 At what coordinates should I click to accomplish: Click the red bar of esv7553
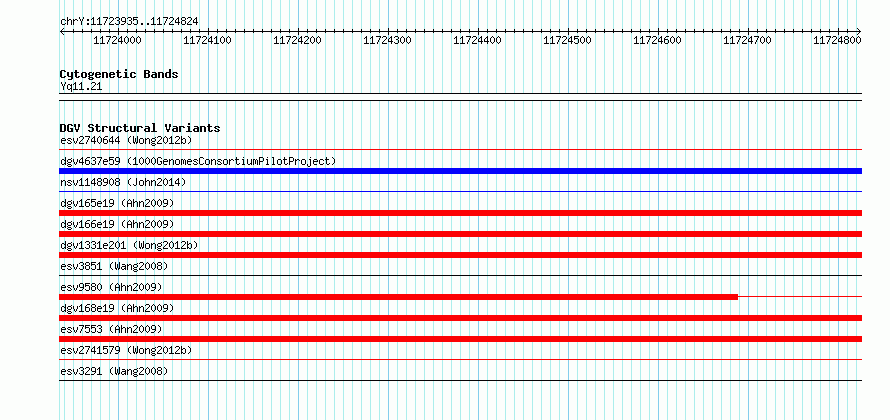[x=460, y=339]
